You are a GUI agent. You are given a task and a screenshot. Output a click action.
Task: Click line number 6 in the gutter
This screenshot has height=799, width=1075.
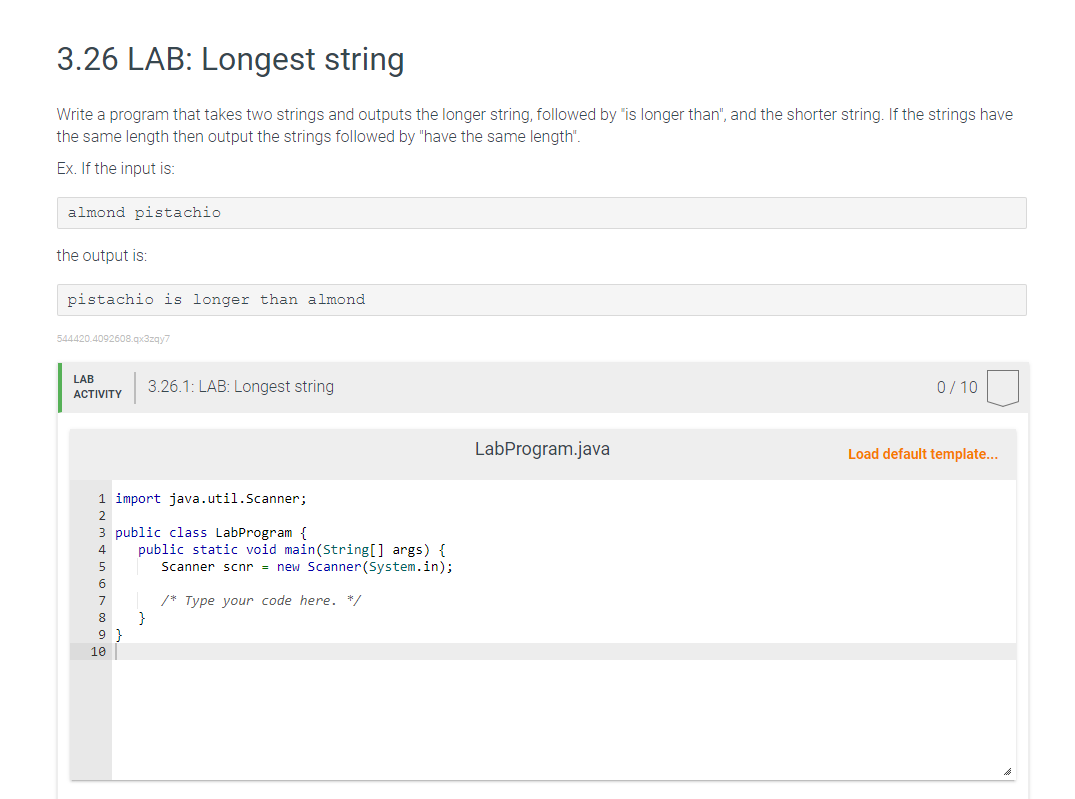[x=102, y=584]
